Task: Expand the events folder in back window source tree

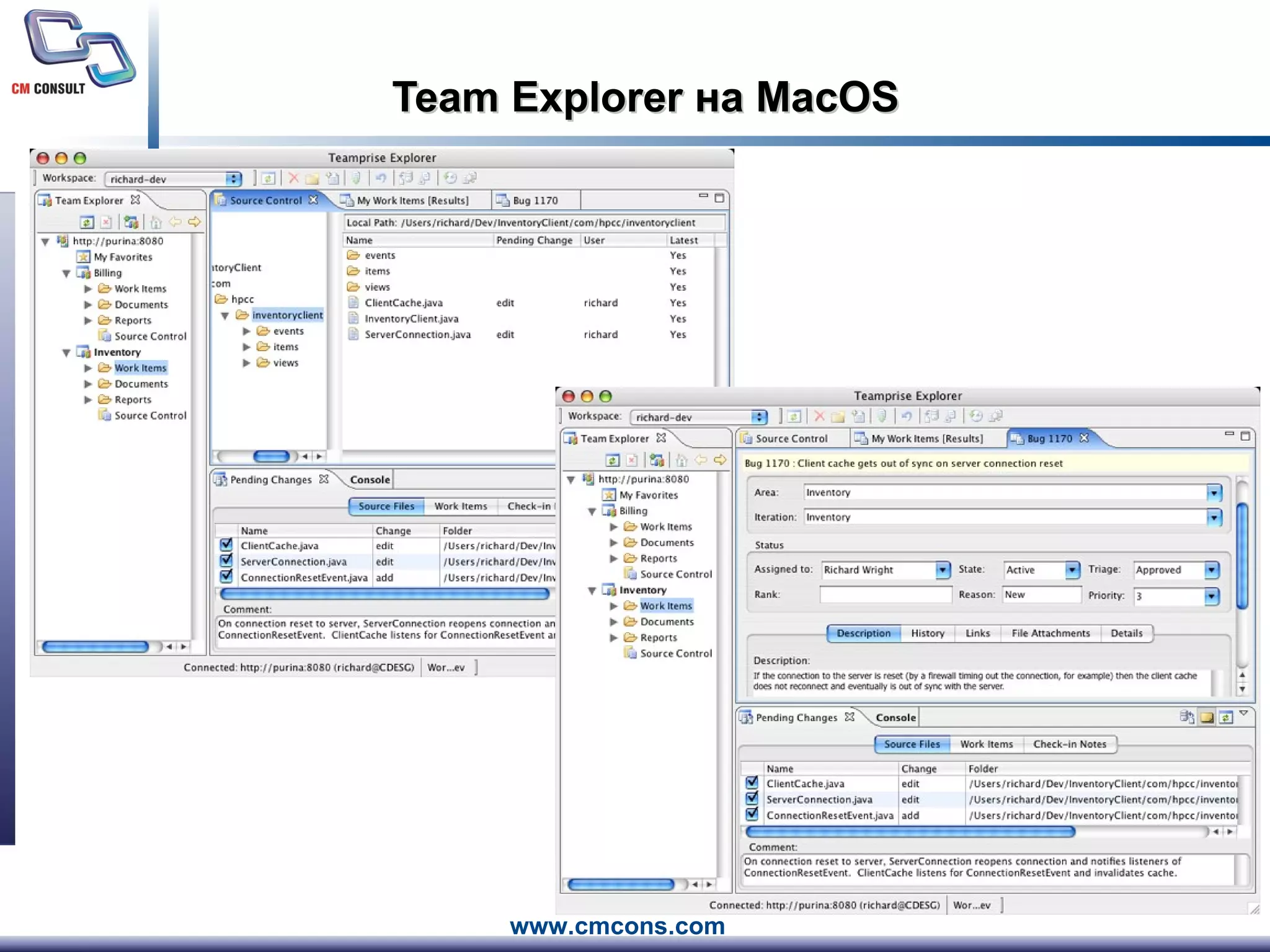Action: (x=247, y=331)
